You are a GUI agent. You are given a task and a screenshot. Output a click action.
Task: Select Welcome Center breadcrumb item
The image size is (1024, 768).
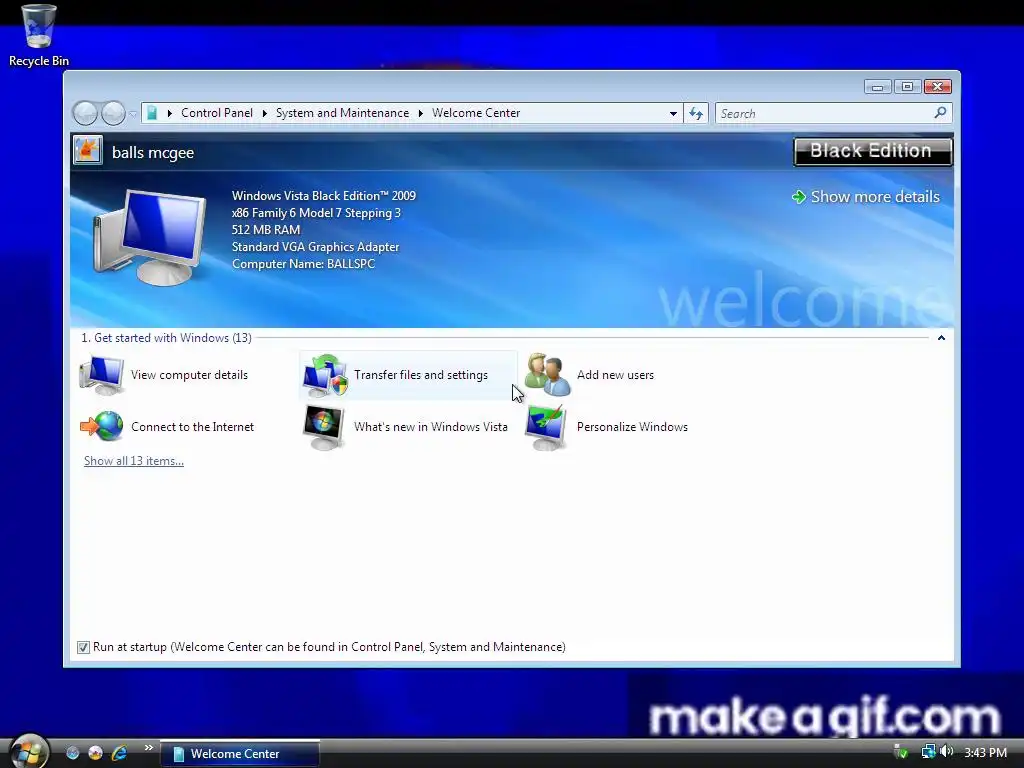[476, 113]
